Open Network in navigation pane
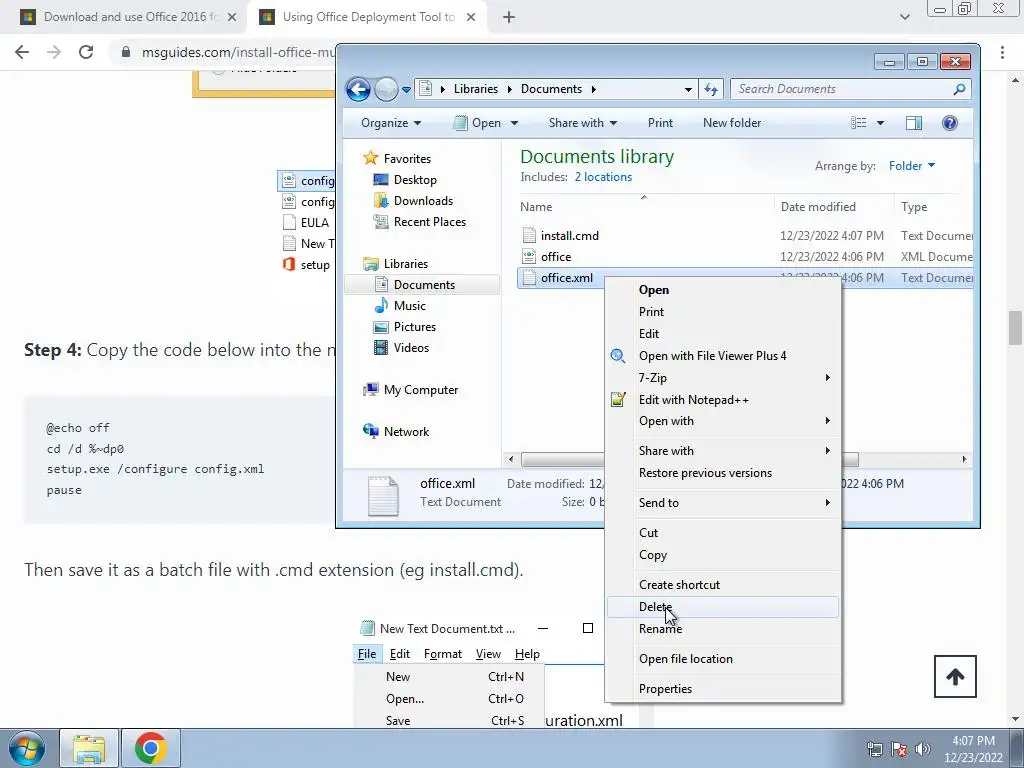Screen dimensions: 1024x768 (406, 432)
